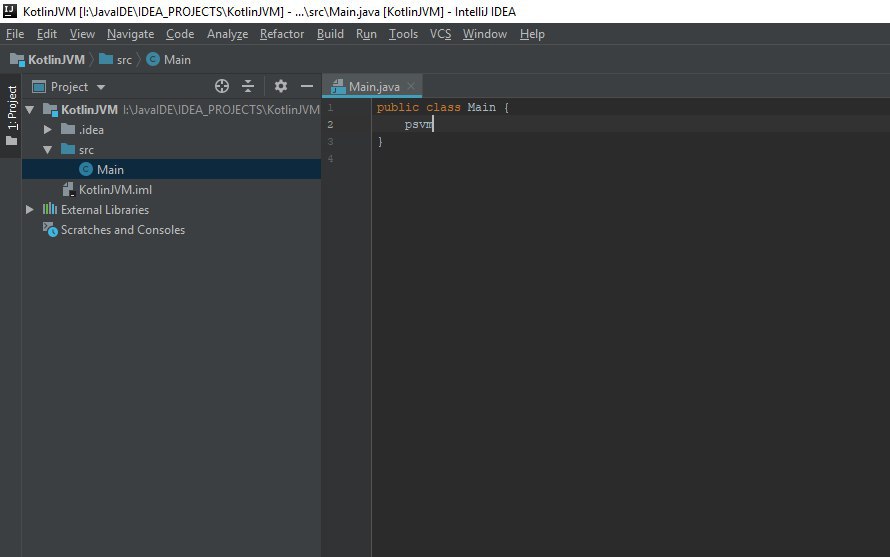
Task: Close the Main.java editor tab
Action: point(411,86)
